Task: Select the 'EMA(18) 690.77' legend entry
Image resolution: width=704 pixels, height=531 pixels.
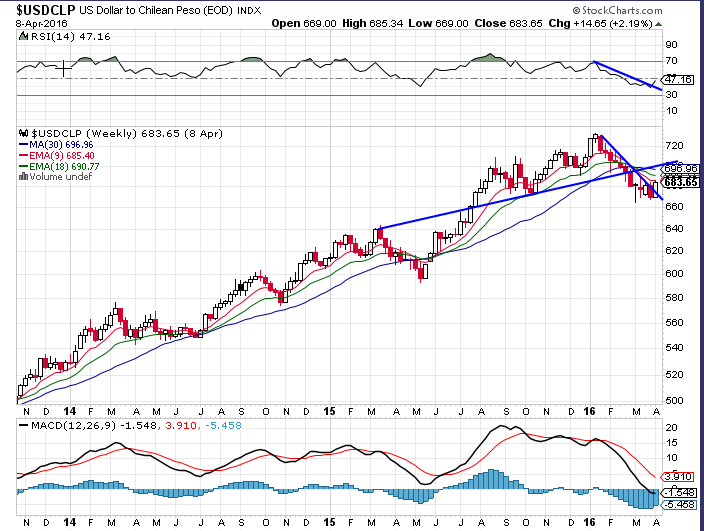Action: point(59,167)
